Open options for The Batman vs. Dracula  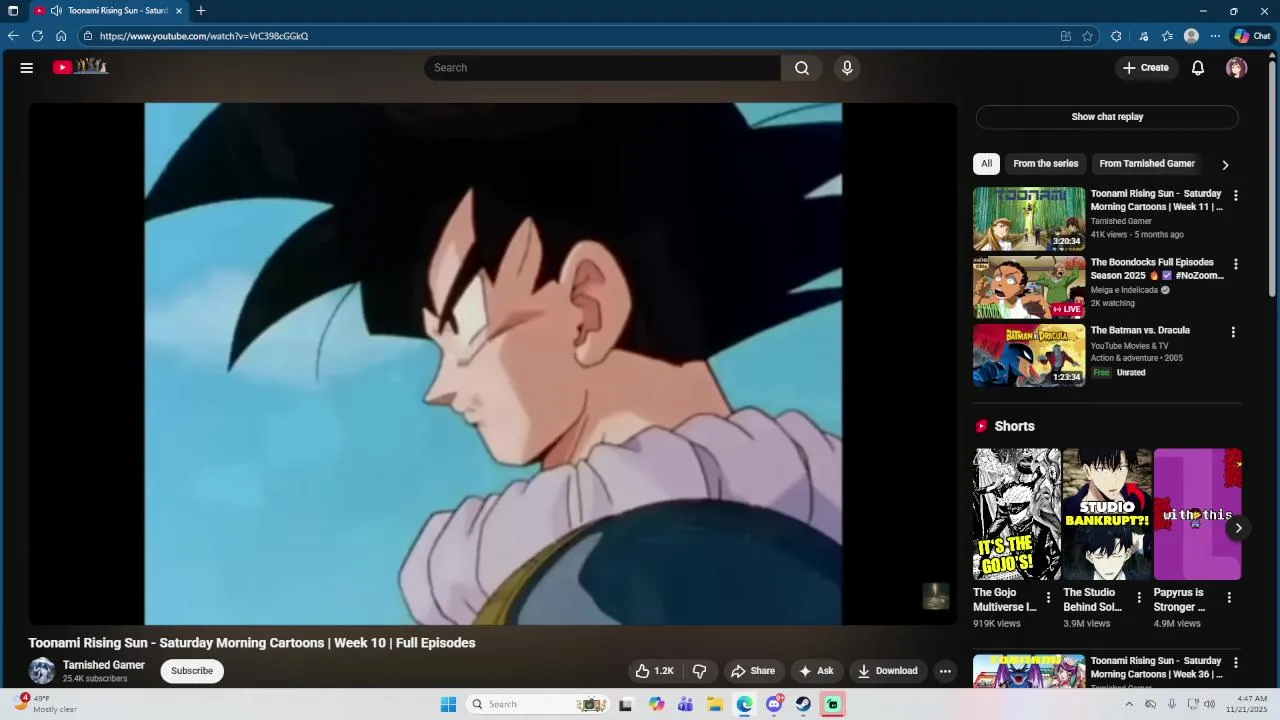[x=1233, y=332]
